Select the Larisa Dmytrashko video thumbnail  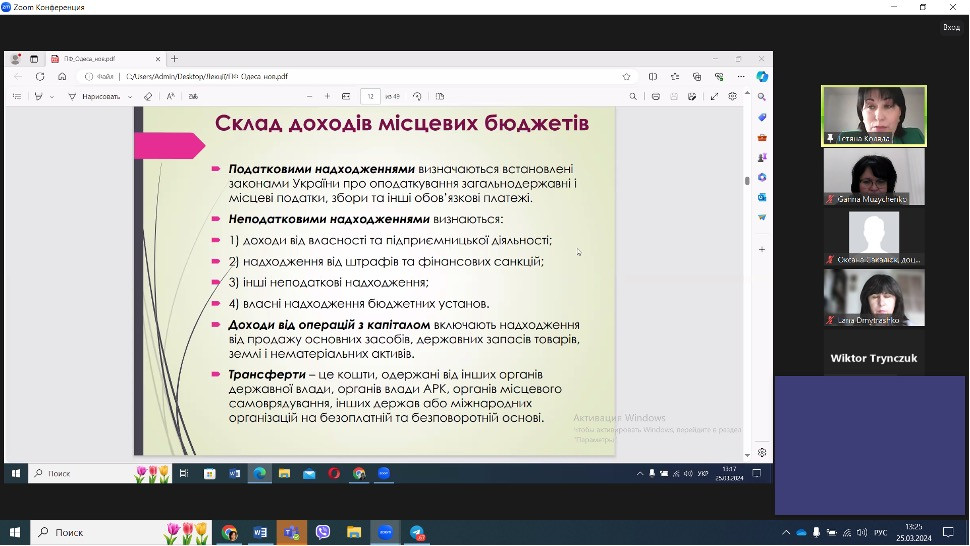(874, 297)
